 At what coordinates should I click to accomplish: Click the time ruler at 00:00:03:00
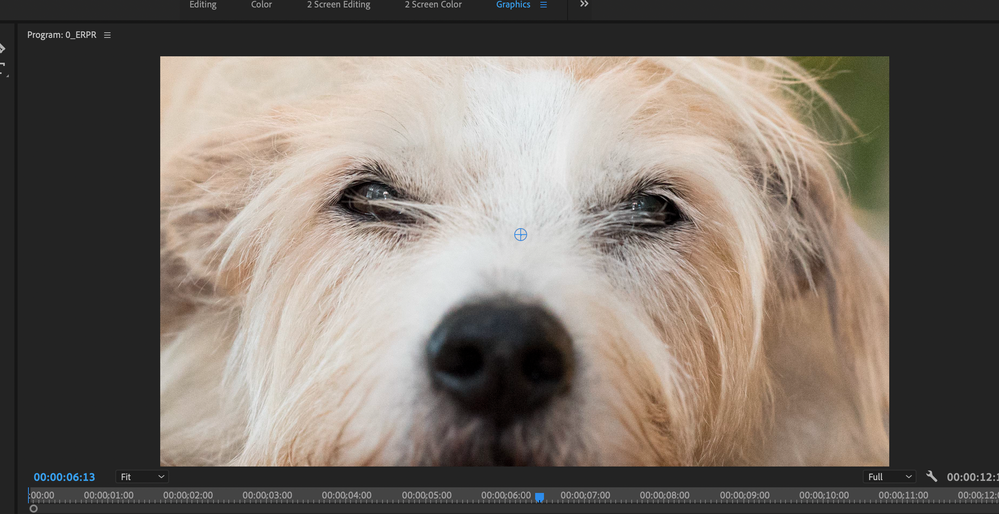tap(268, 495)
